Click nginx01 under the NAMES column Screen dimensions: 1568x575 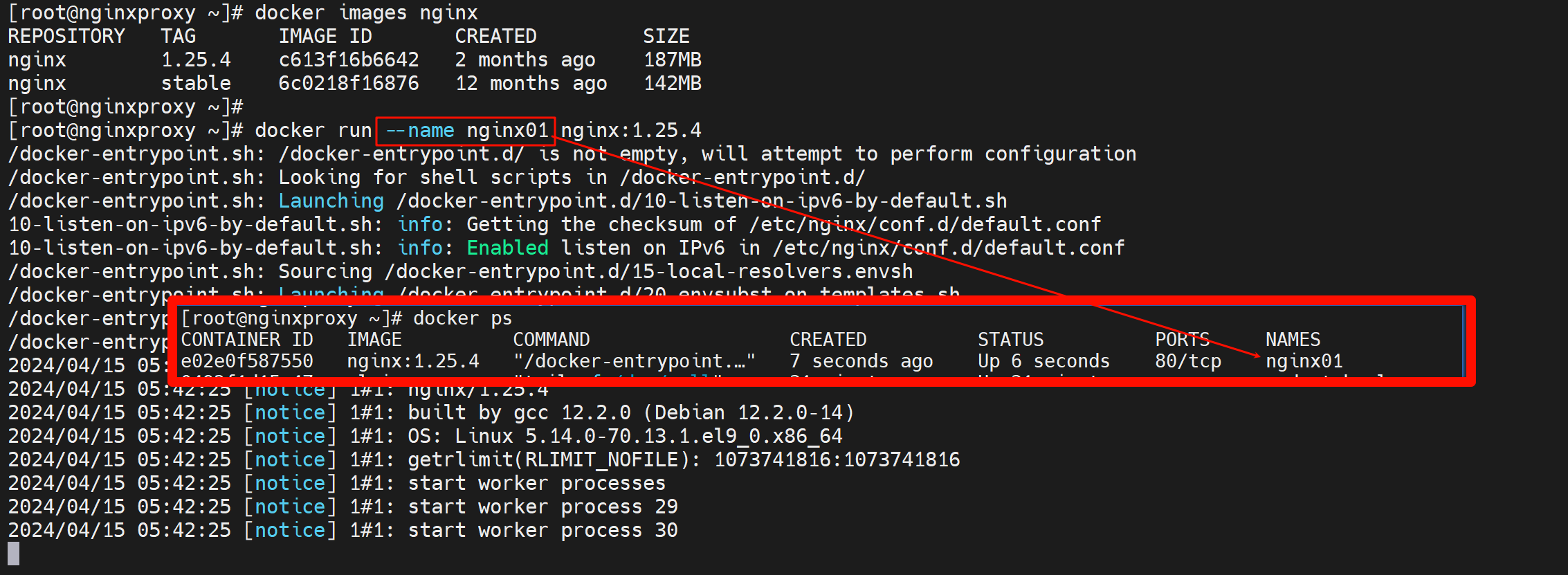1304,361
